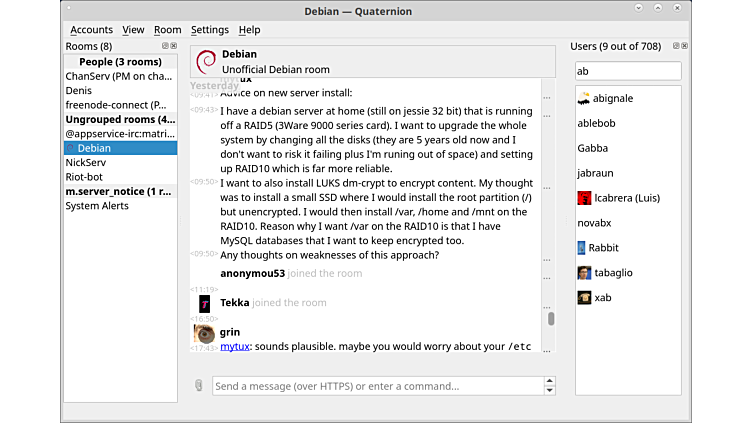Click the chat timeline scrollbar handle
This screenshot has height=423, width=752.
pyautogui.click(x=551, y=319)
